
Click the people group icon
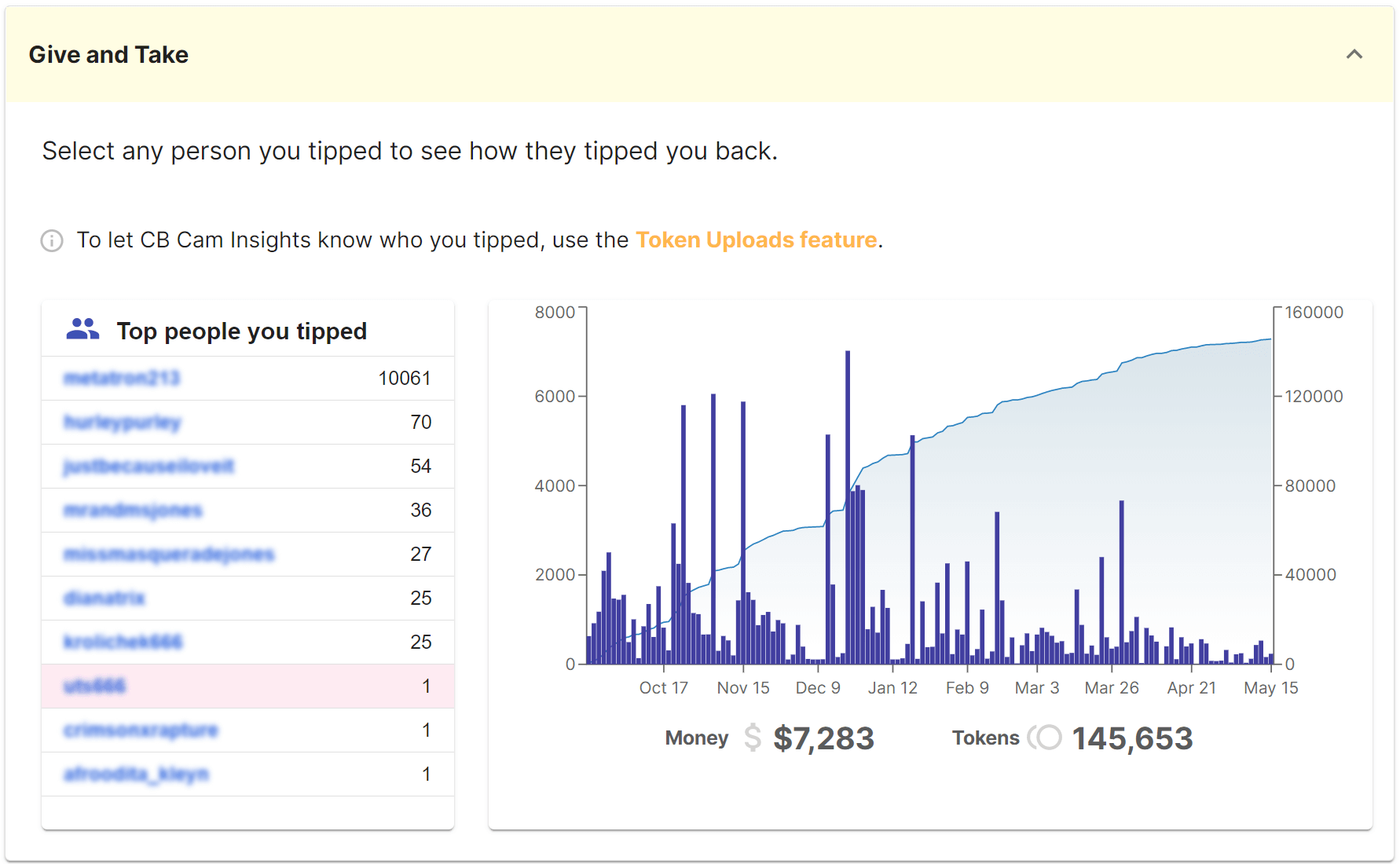tap(82, 330)
